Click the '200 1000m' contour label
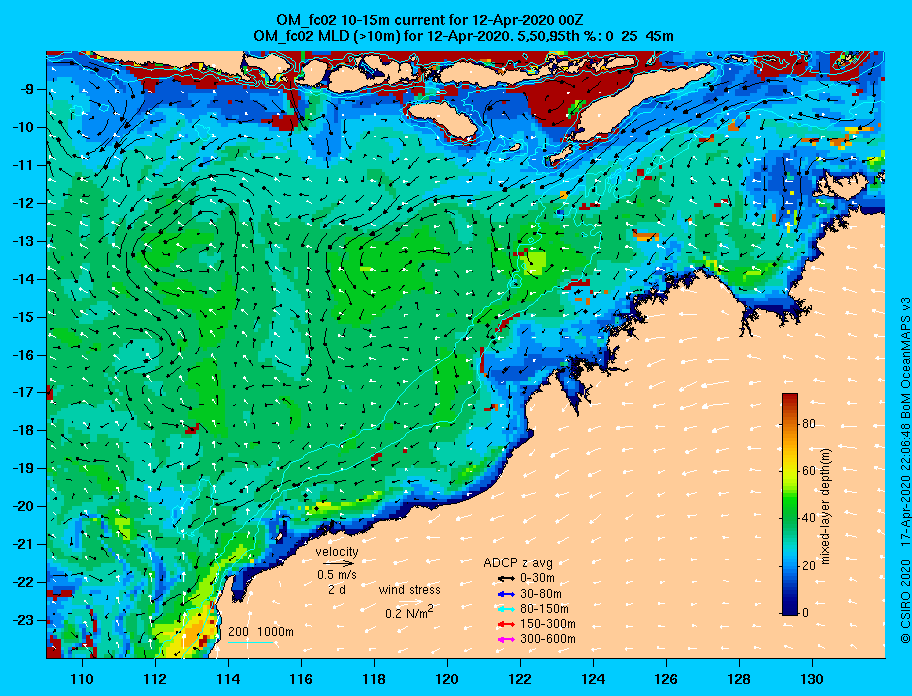The width and height of the screenshot is (912, 696). 261,631
